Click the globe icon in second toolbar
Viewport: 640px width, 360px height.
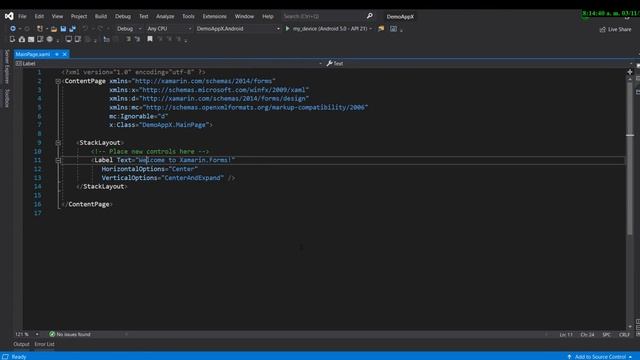(x=50, y=39)
